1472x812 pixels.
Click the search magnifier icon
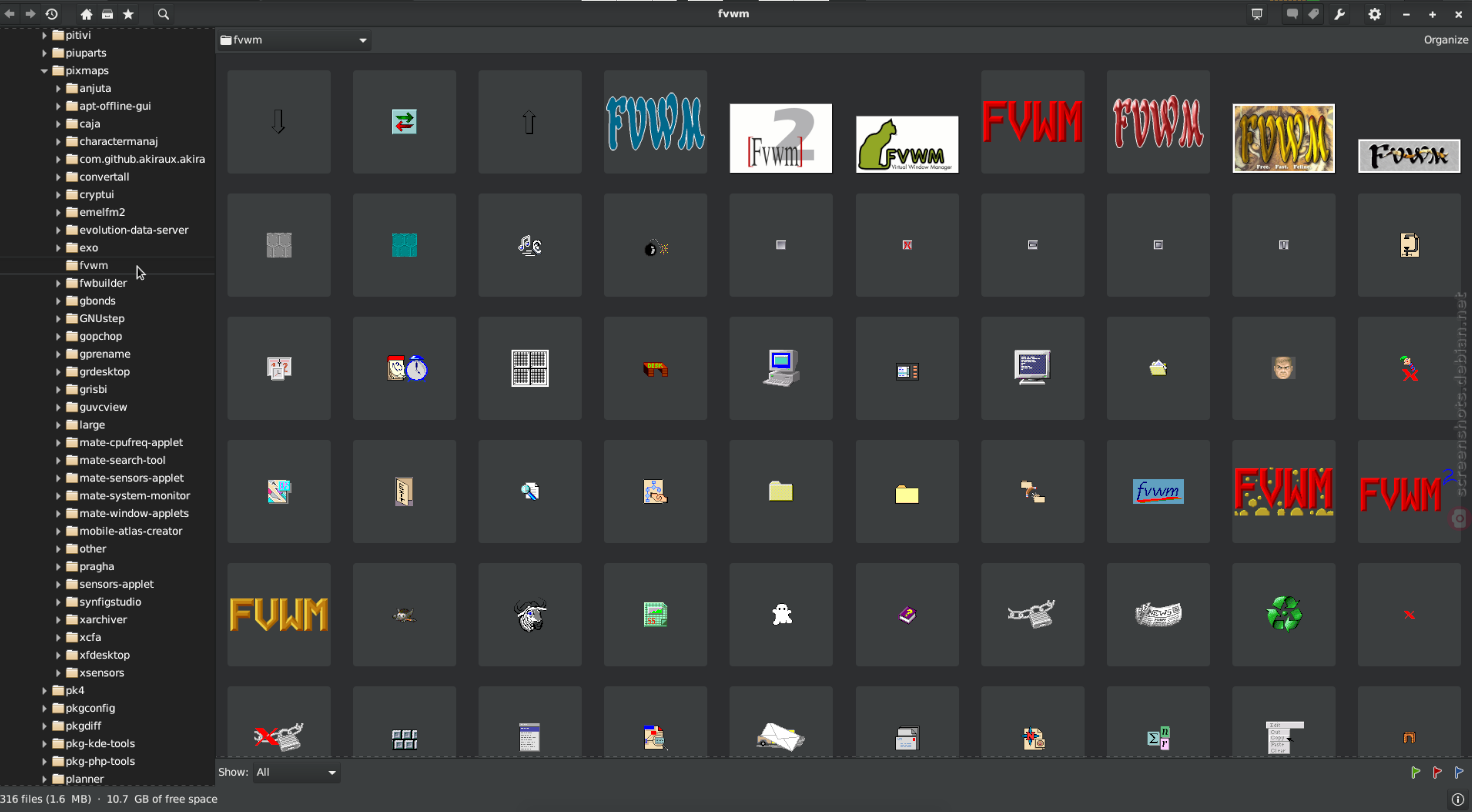(163, 14)
